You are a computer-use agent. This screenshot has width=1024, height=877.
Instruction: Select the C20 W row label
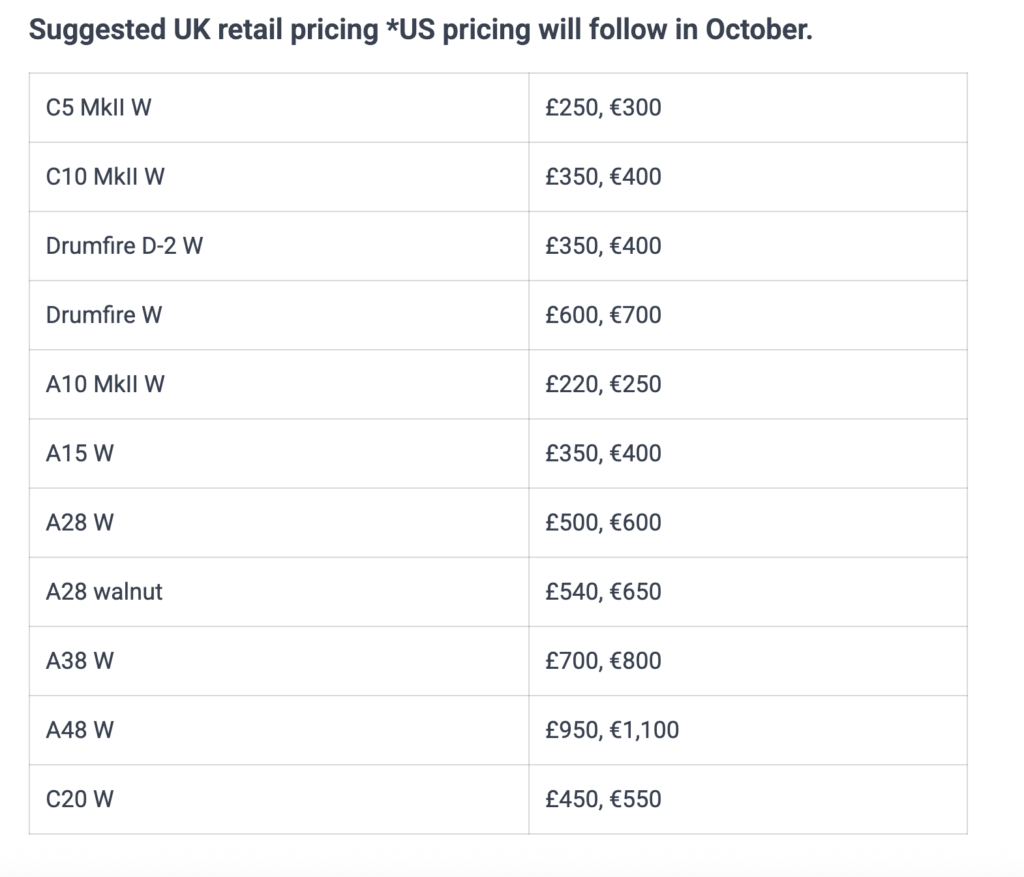click(x=80, y=799)
